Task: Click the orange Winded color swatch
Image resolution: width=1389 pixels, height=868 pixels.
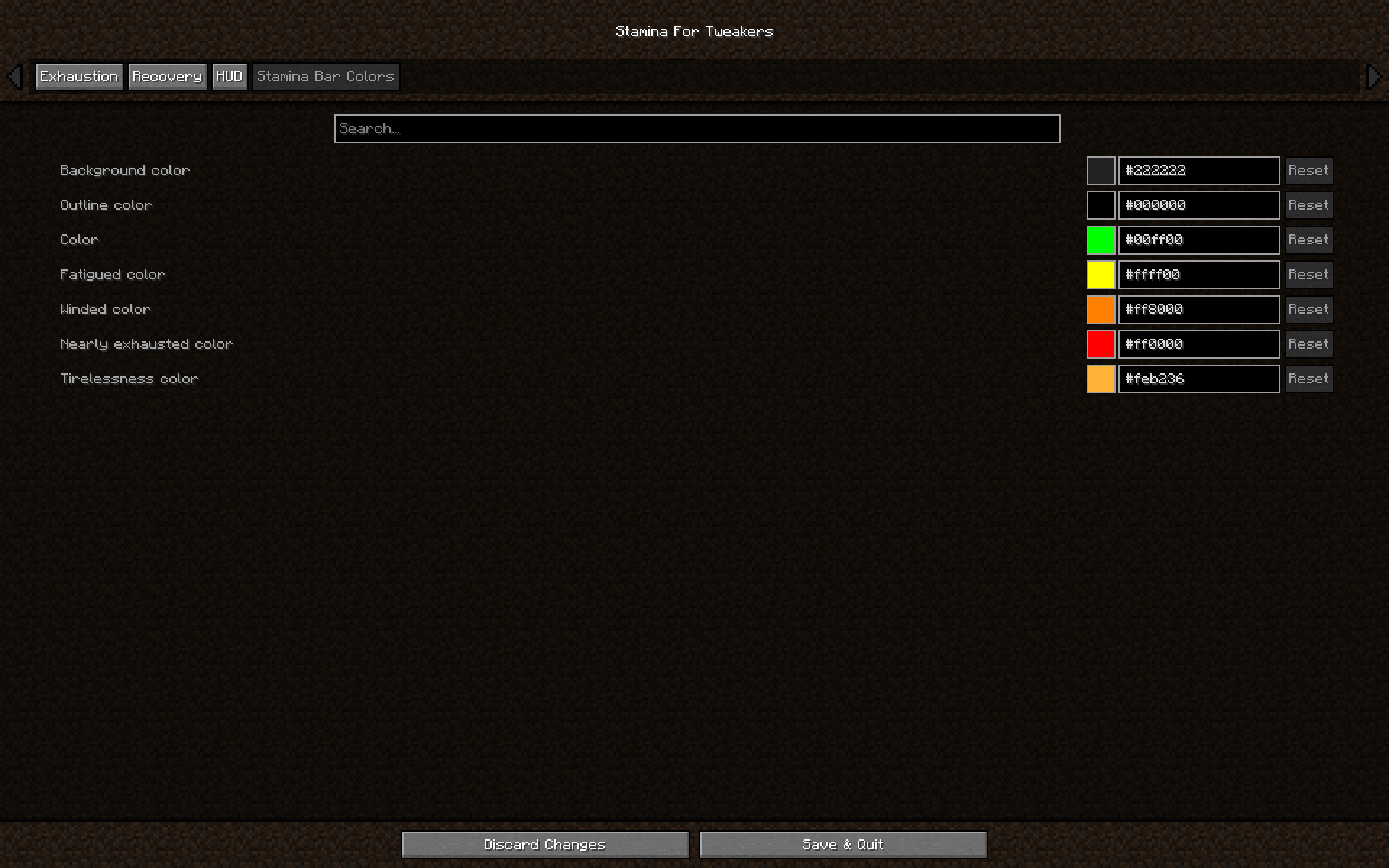Action: 1101,309
